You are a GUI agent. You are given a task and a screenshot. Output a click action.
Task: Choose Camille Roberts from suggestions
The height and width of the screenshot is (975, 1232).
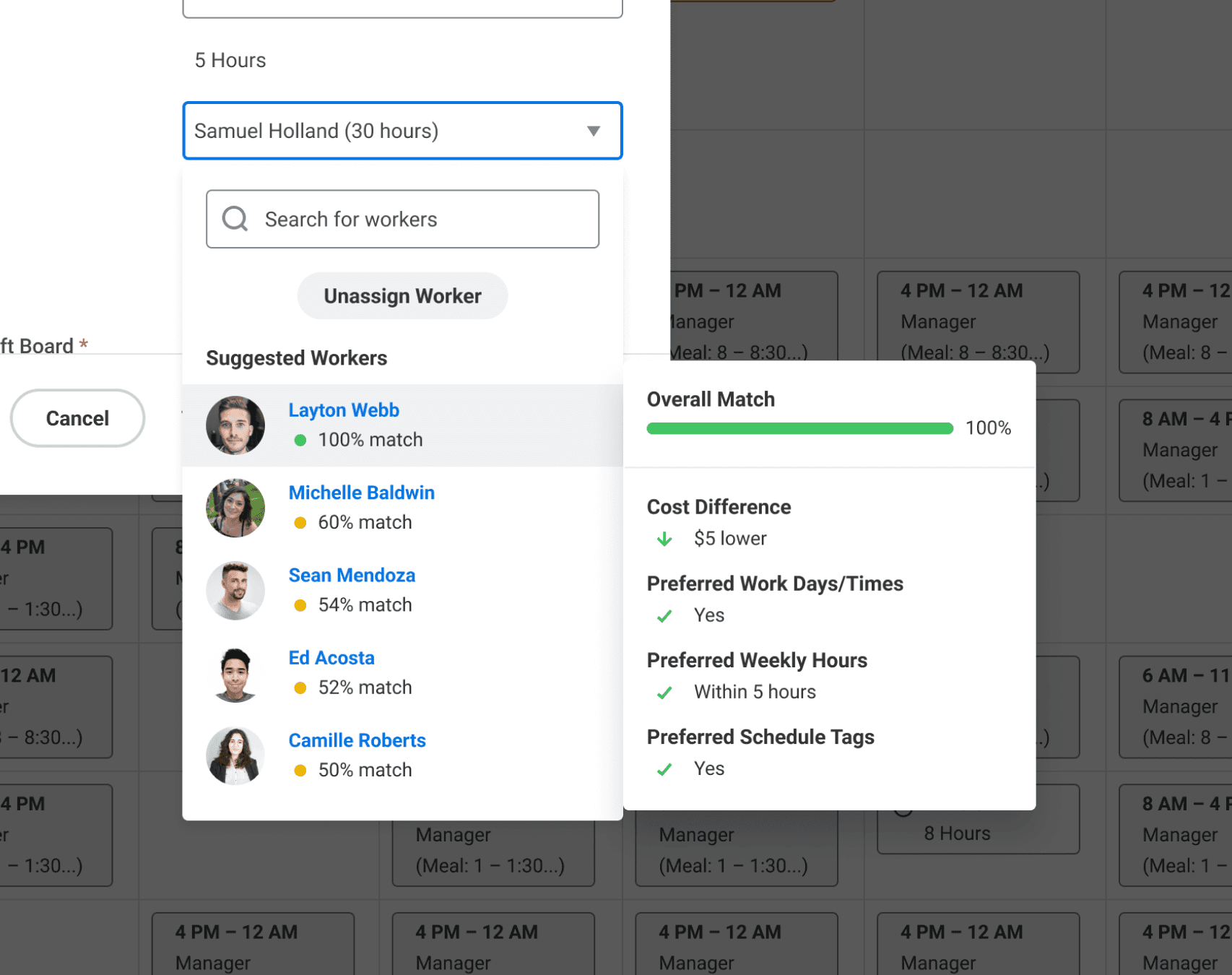(402, 755)
